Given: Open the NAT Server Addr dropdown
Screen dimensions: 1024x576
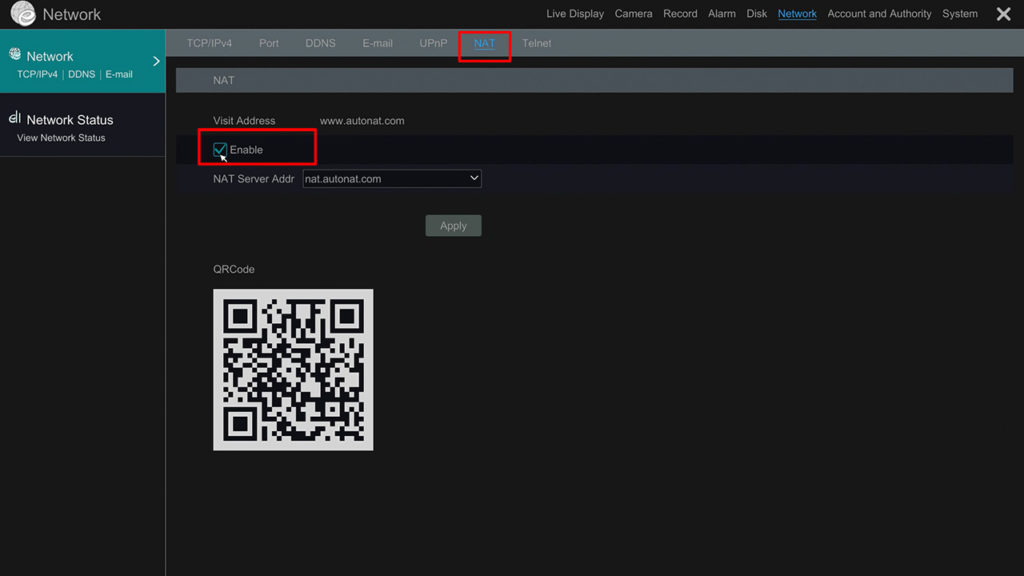Looking at the screenshot, I should point(392,178).
